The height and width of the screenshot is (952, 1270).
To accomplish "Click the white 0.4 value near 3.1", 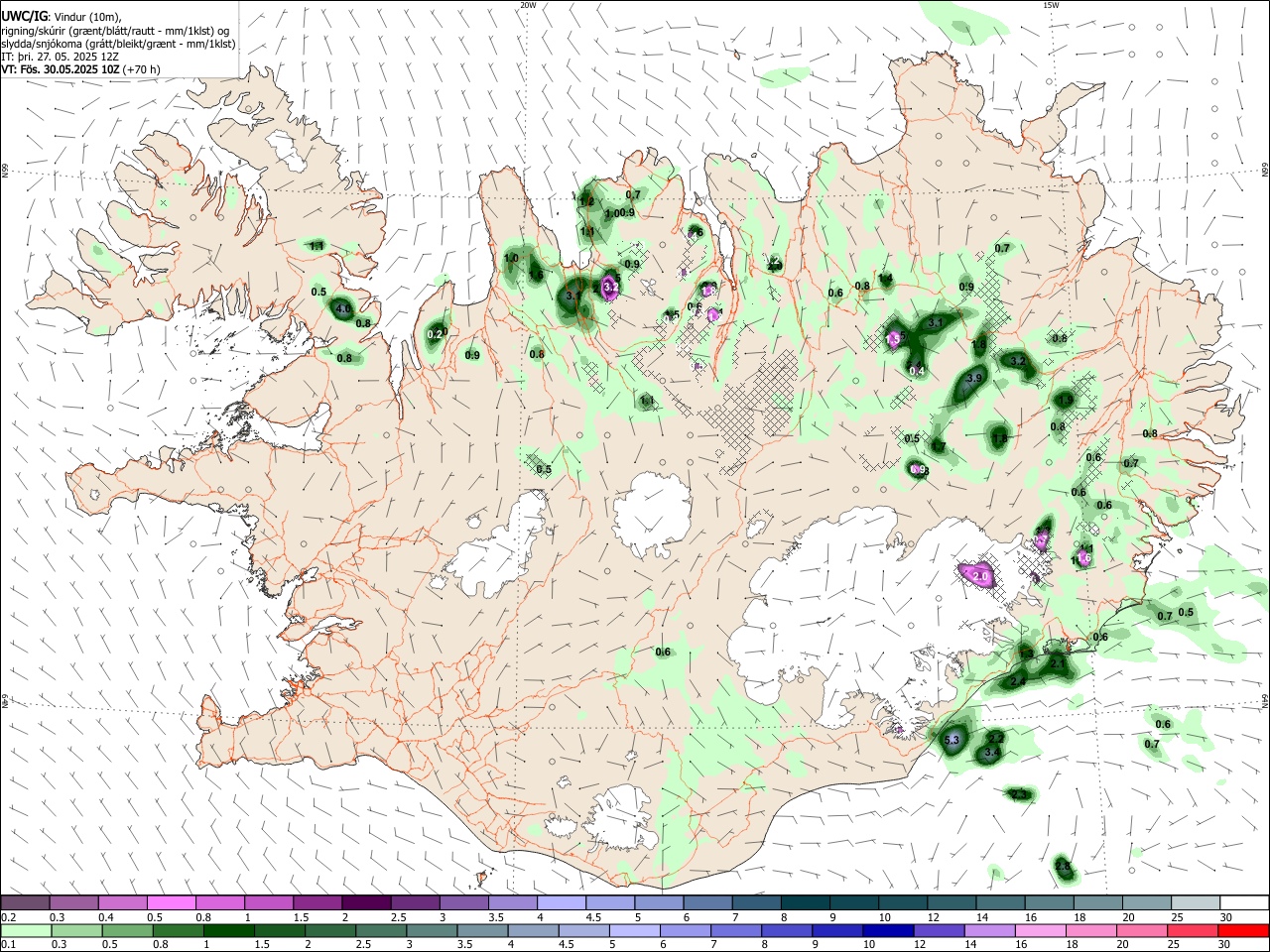I will tap(917, 371).
